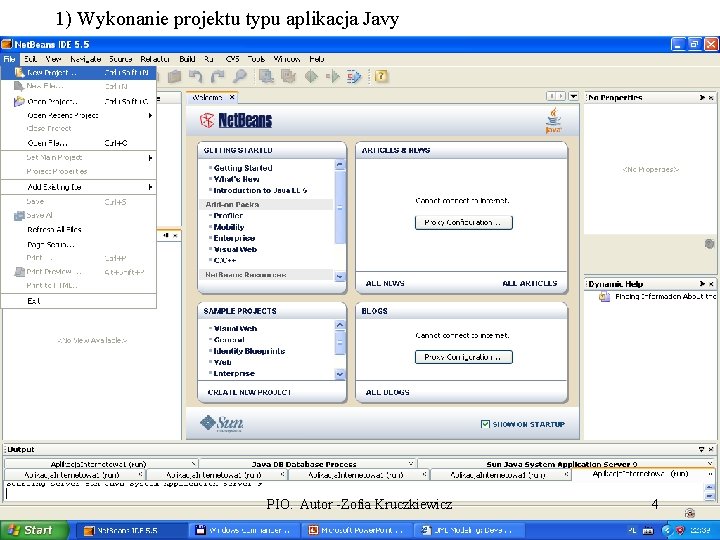This screenshot has width=720, height=540.
Task: Switch to Microsoft PowerPoint taskbar item
Action: [357, 530]
